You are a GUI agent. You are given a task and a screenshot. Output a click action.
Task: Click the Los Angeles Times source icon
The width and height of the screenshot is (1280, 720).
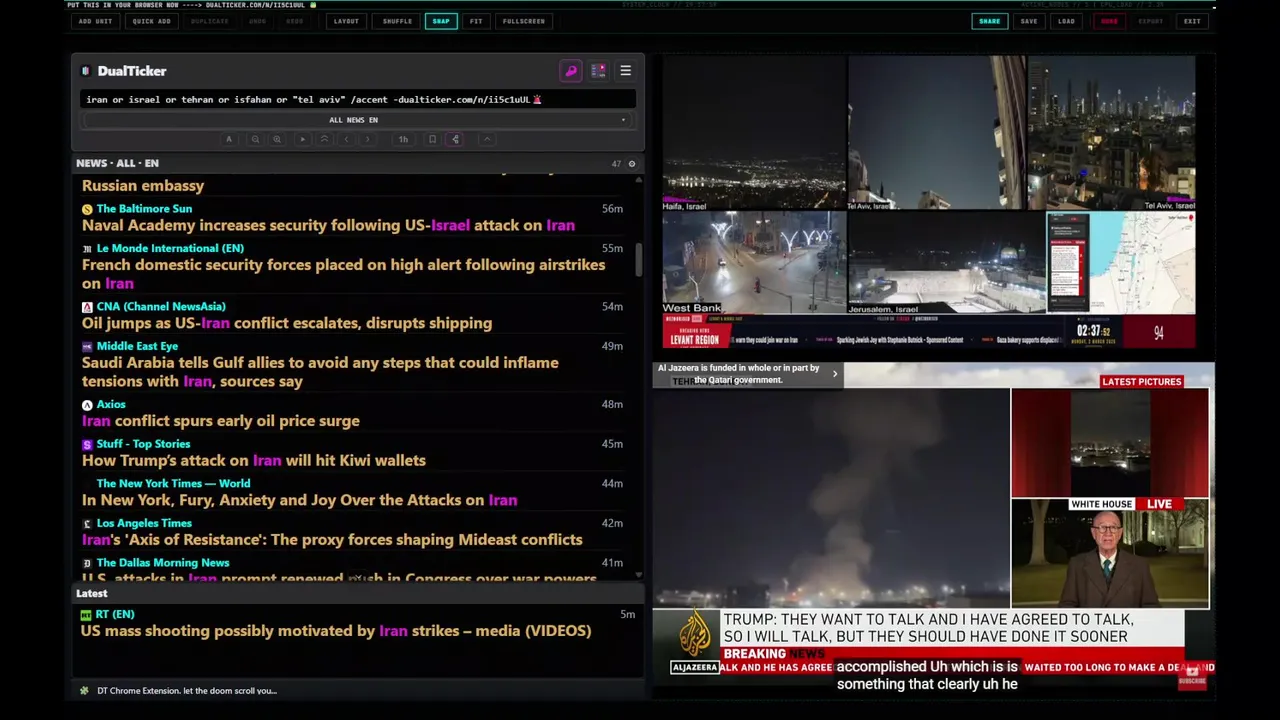tap(87, 523)
